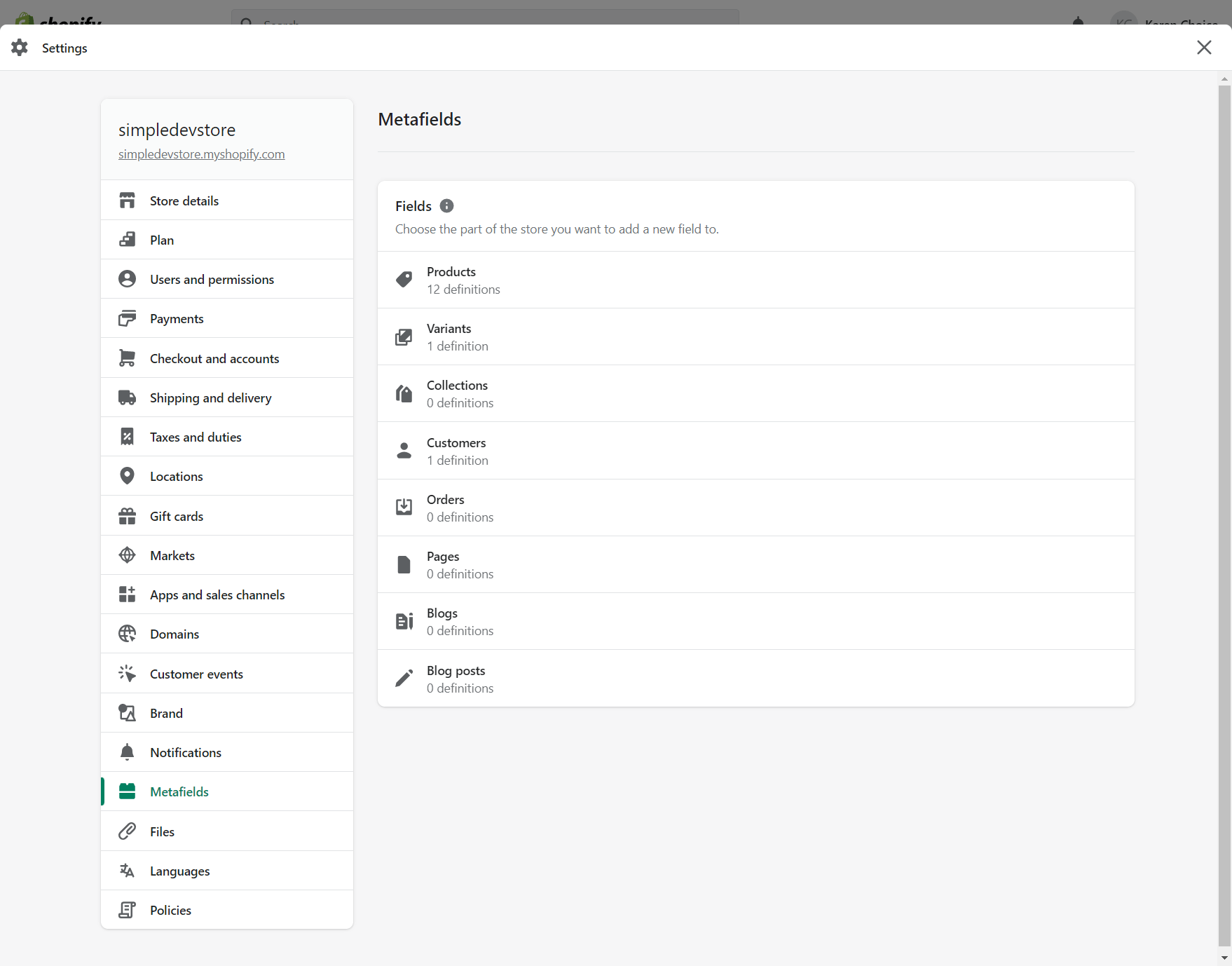This screenshot has height=966, width=1232.
Task: Open the simpledevstore.myshopify.com link
Action: click(202, 154)
